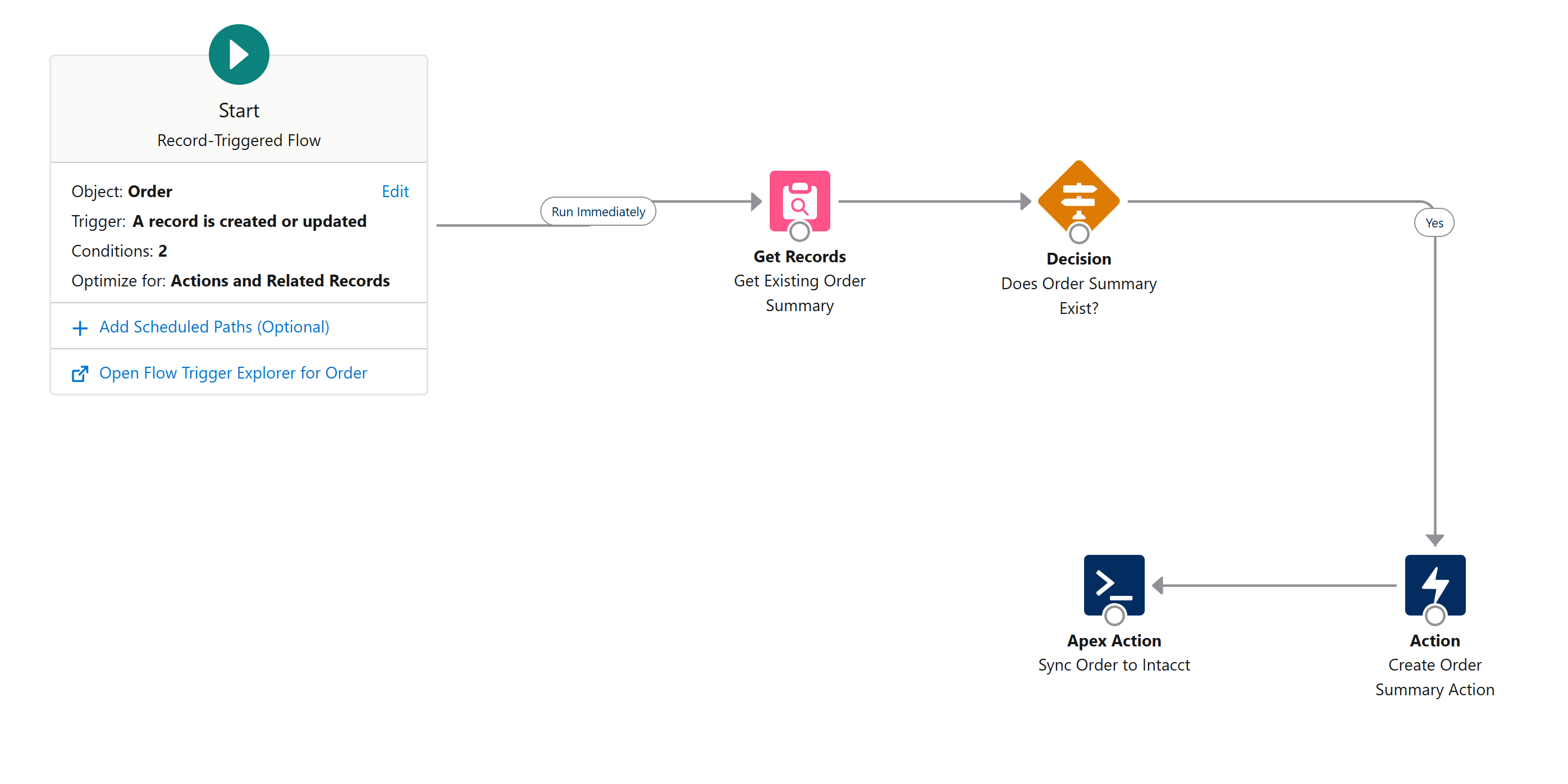This screenshot has width=1568, height=784.
Task: Click Edit link next to Object Order
Action: click(395, 191)
